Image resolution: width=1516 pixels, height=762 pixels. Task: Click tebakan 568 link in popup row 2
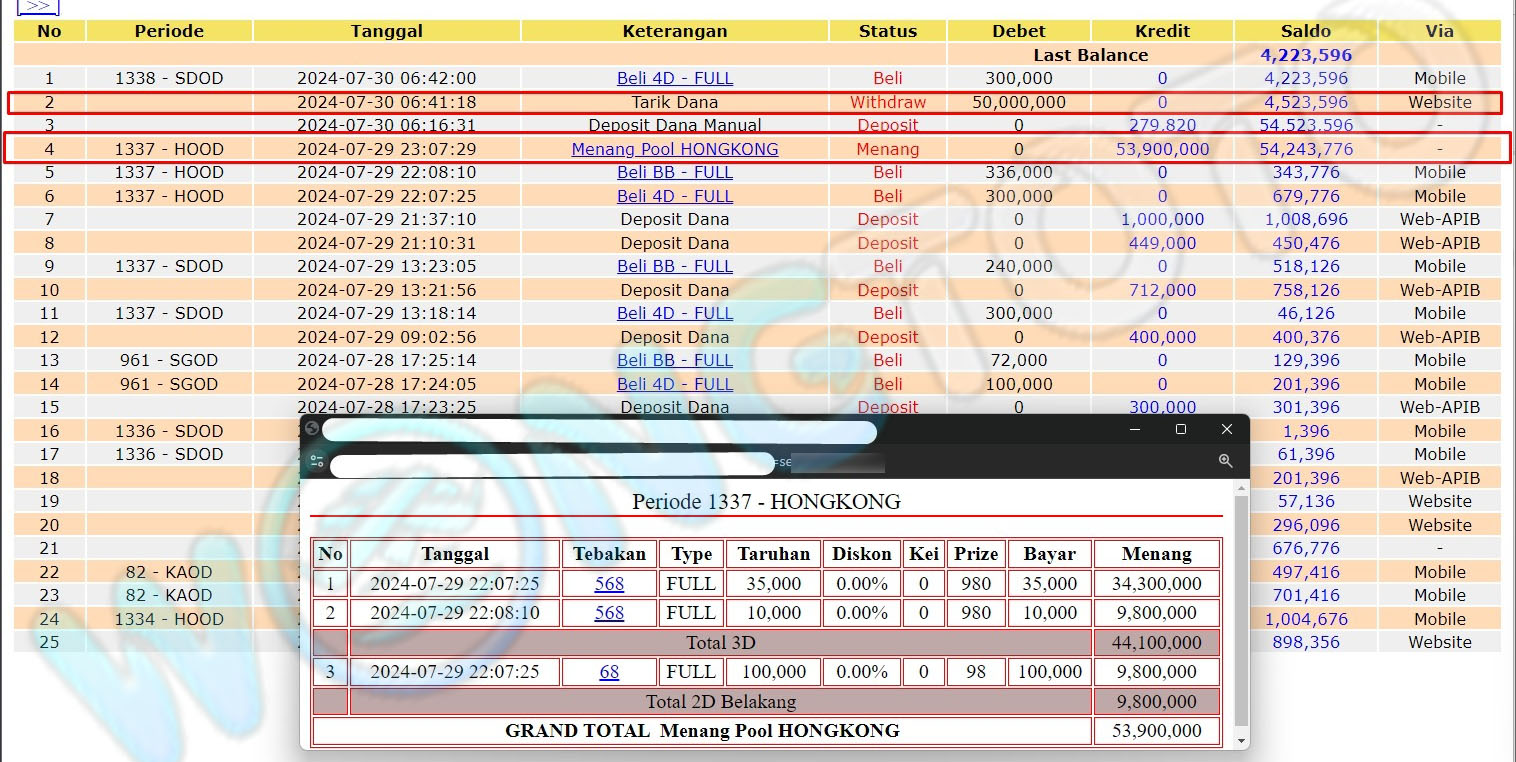point(609,613)
